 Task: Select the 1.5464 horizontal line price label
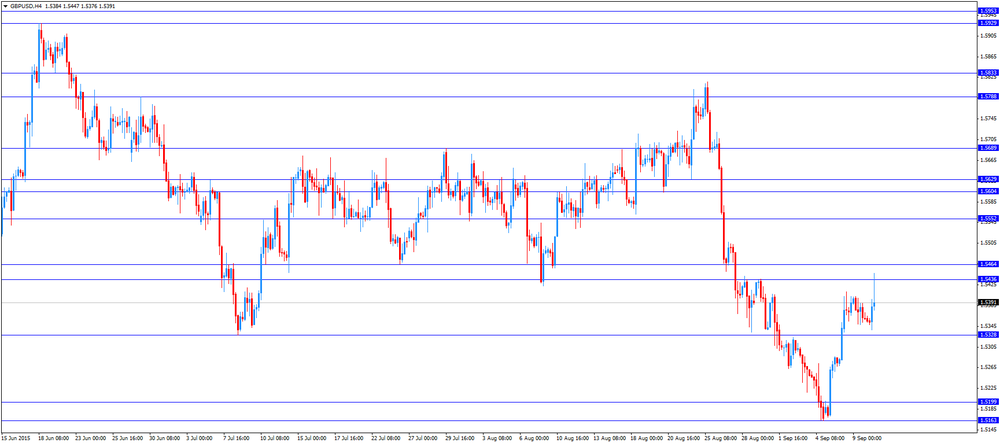click(x=988, y=264)
